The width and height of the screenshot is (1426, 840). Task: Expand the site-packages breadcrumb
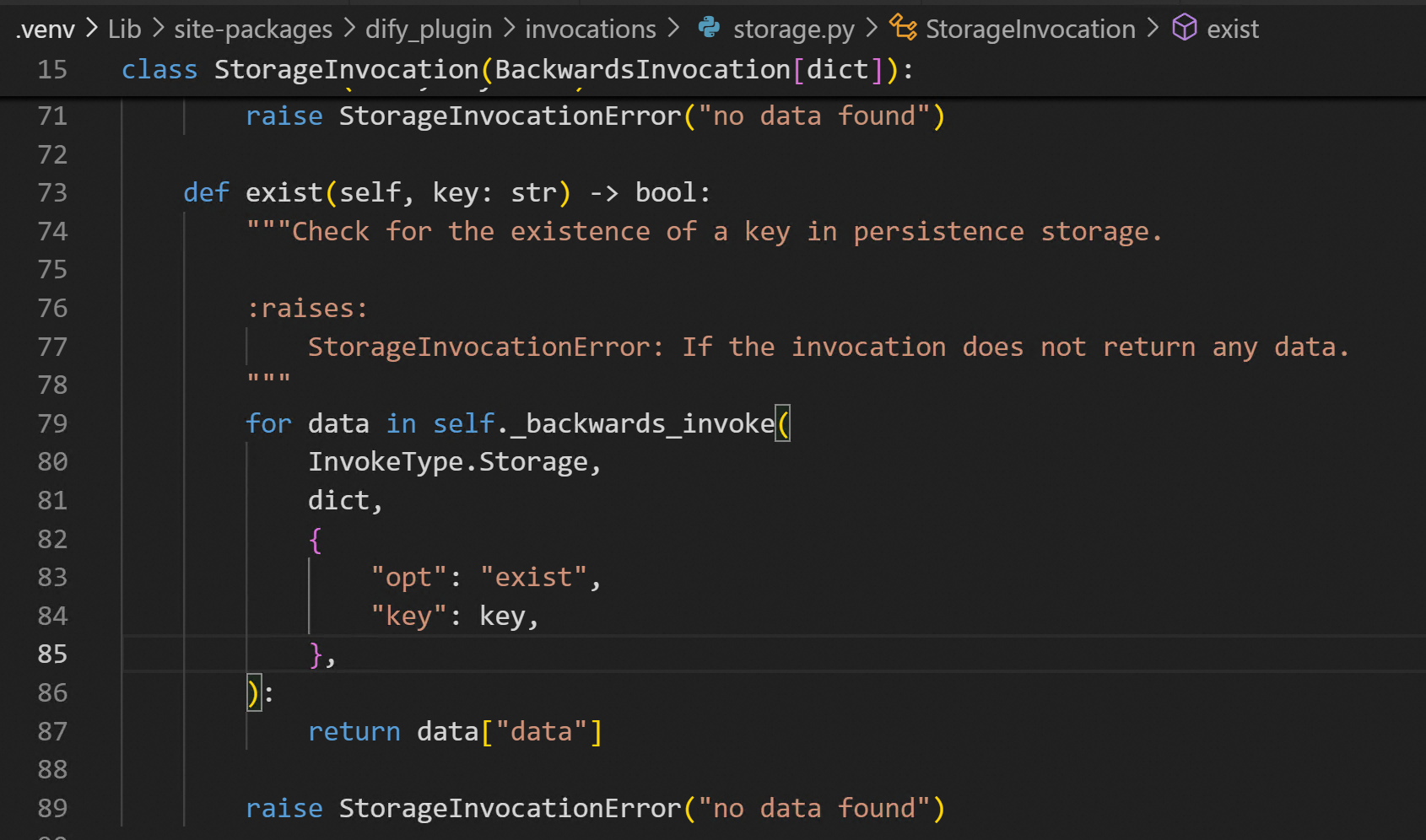click(253, 30)
